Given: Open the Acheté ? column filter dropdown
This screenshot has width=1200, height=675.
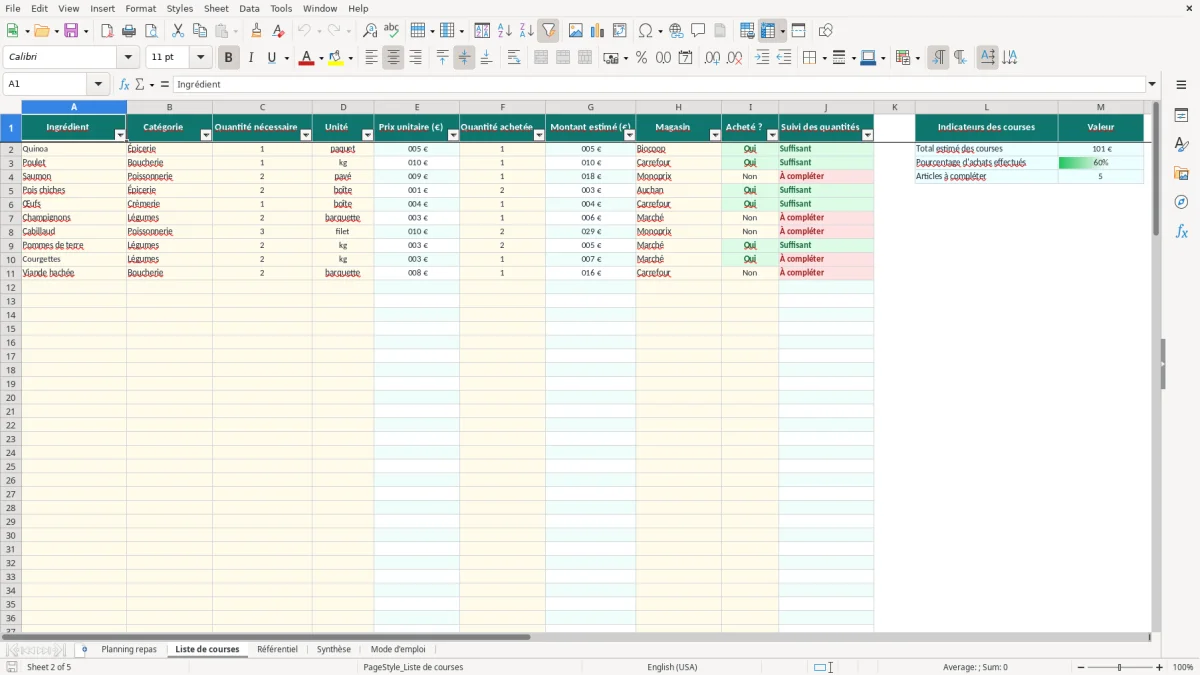Looking at the screenshot, I should (x=772, y=135).
